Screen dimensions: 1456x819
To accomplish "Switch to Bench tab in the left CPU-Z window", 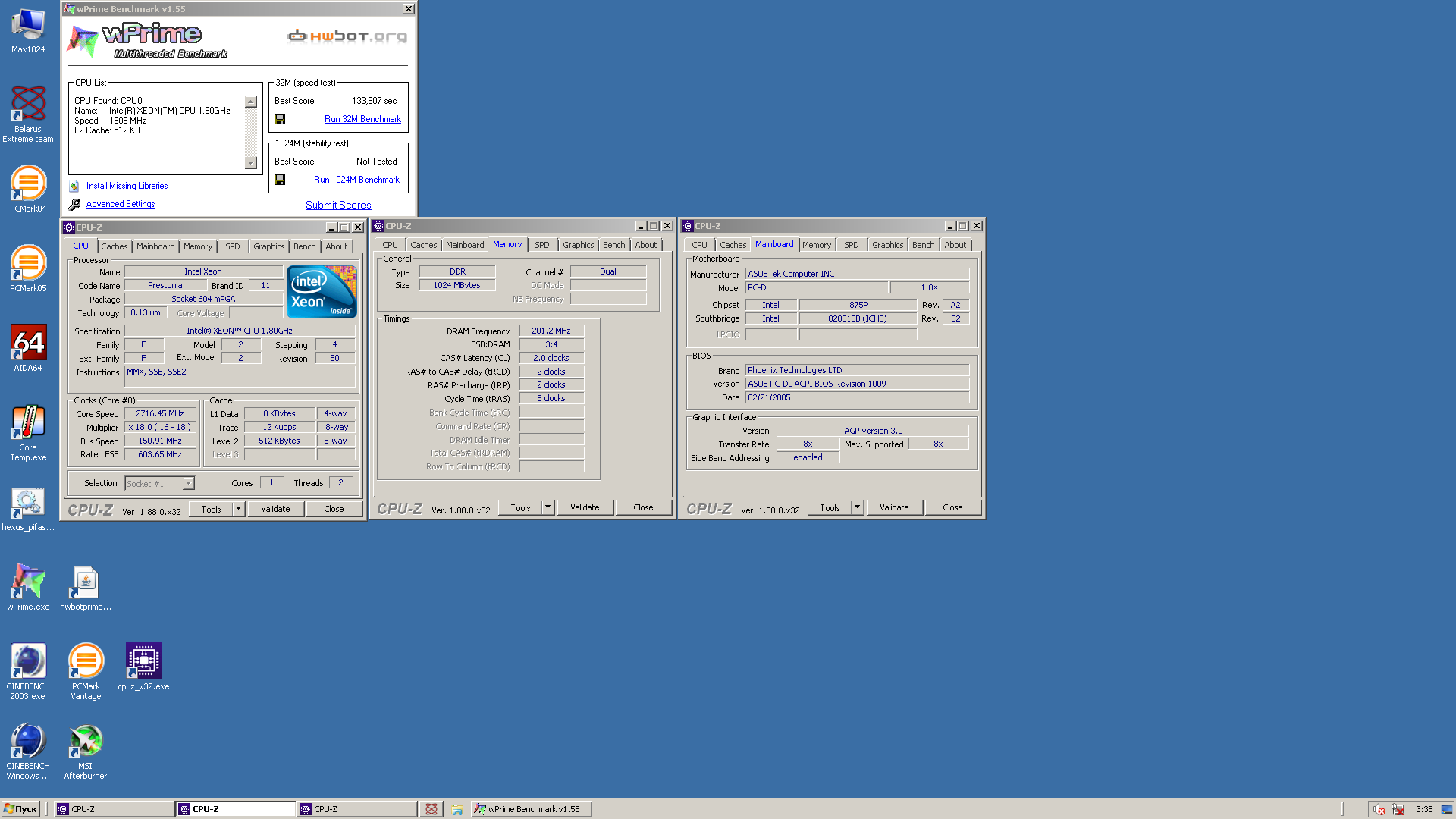I will click(x=304, y=246).
